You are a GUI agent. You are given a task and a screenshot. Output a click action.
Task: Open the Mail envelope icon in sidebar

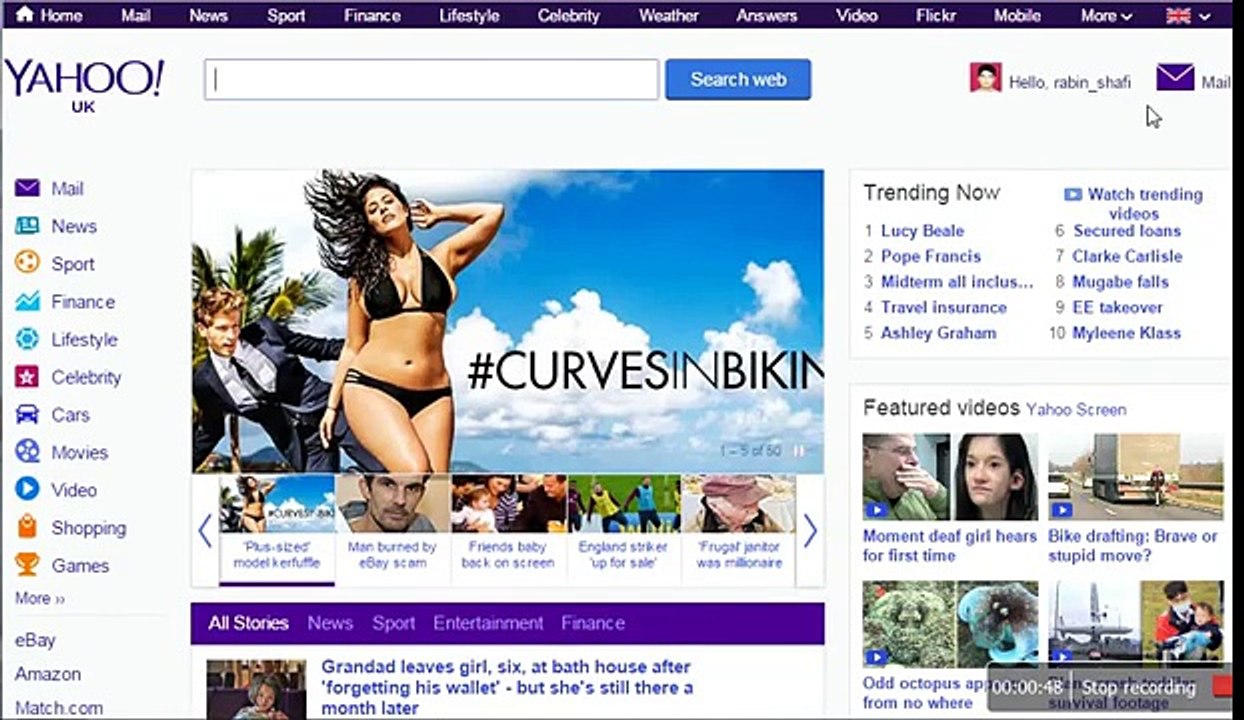pos(27,188)
